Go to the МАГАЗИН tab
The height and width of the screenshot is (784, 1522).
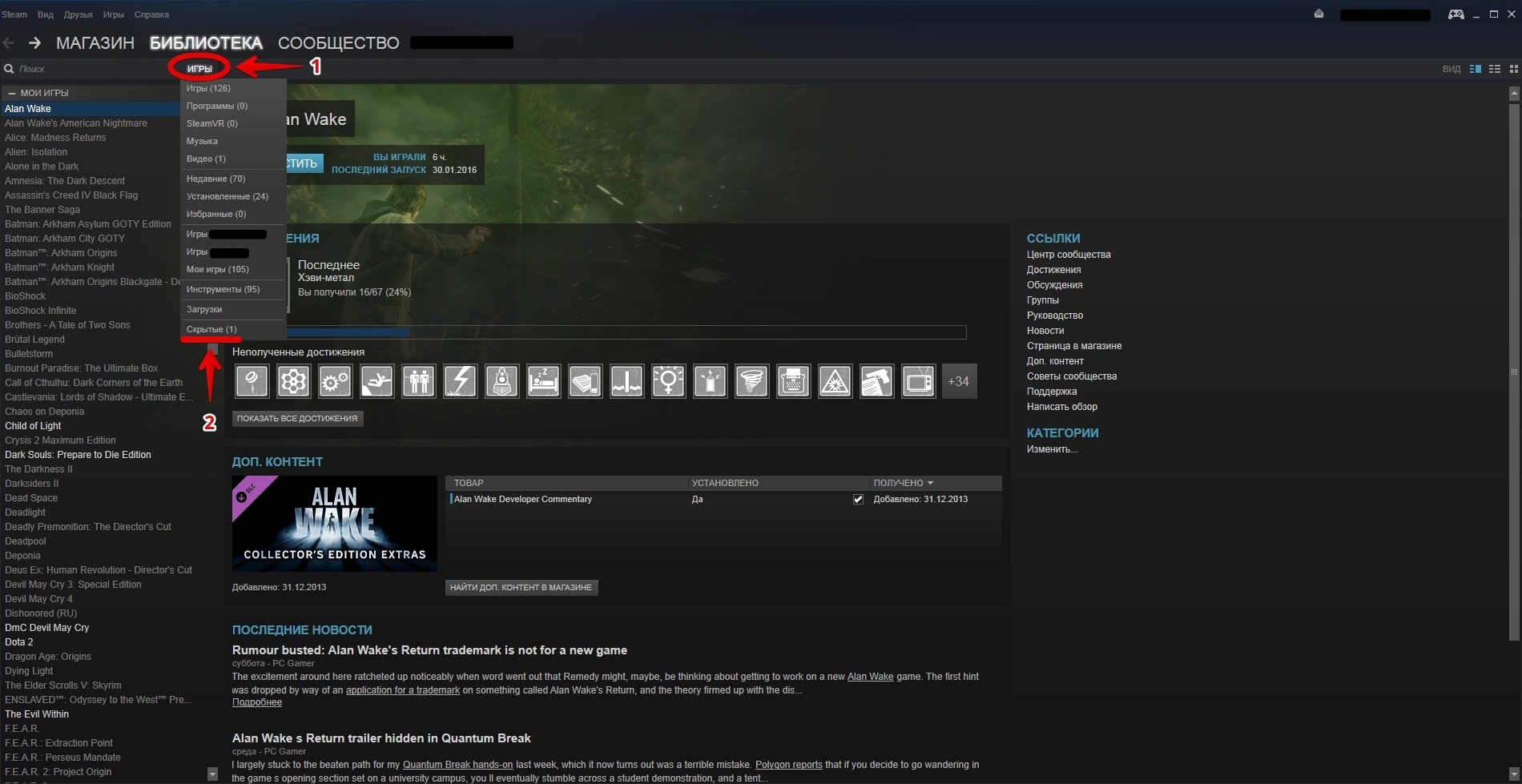point(95,43)
